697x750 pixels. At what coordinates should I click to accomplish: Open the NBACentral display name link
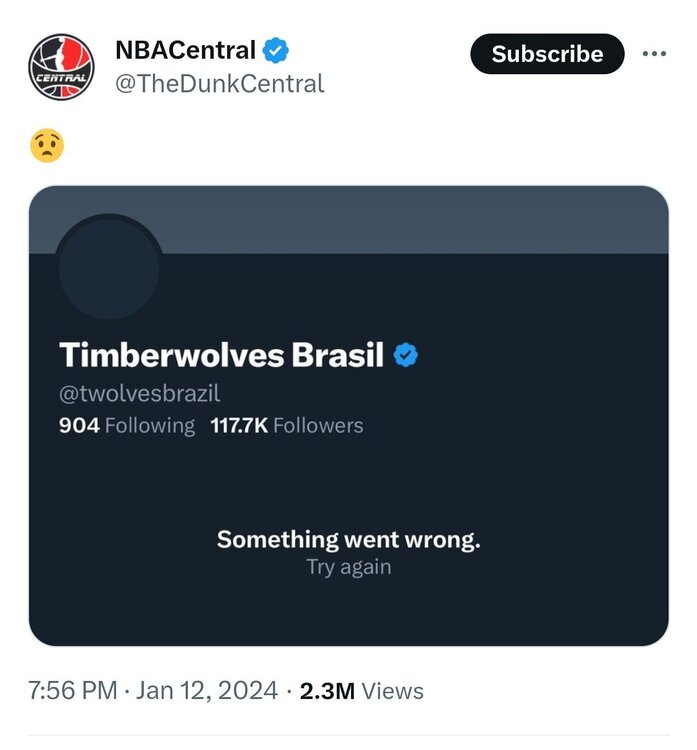tap(185, 49)
